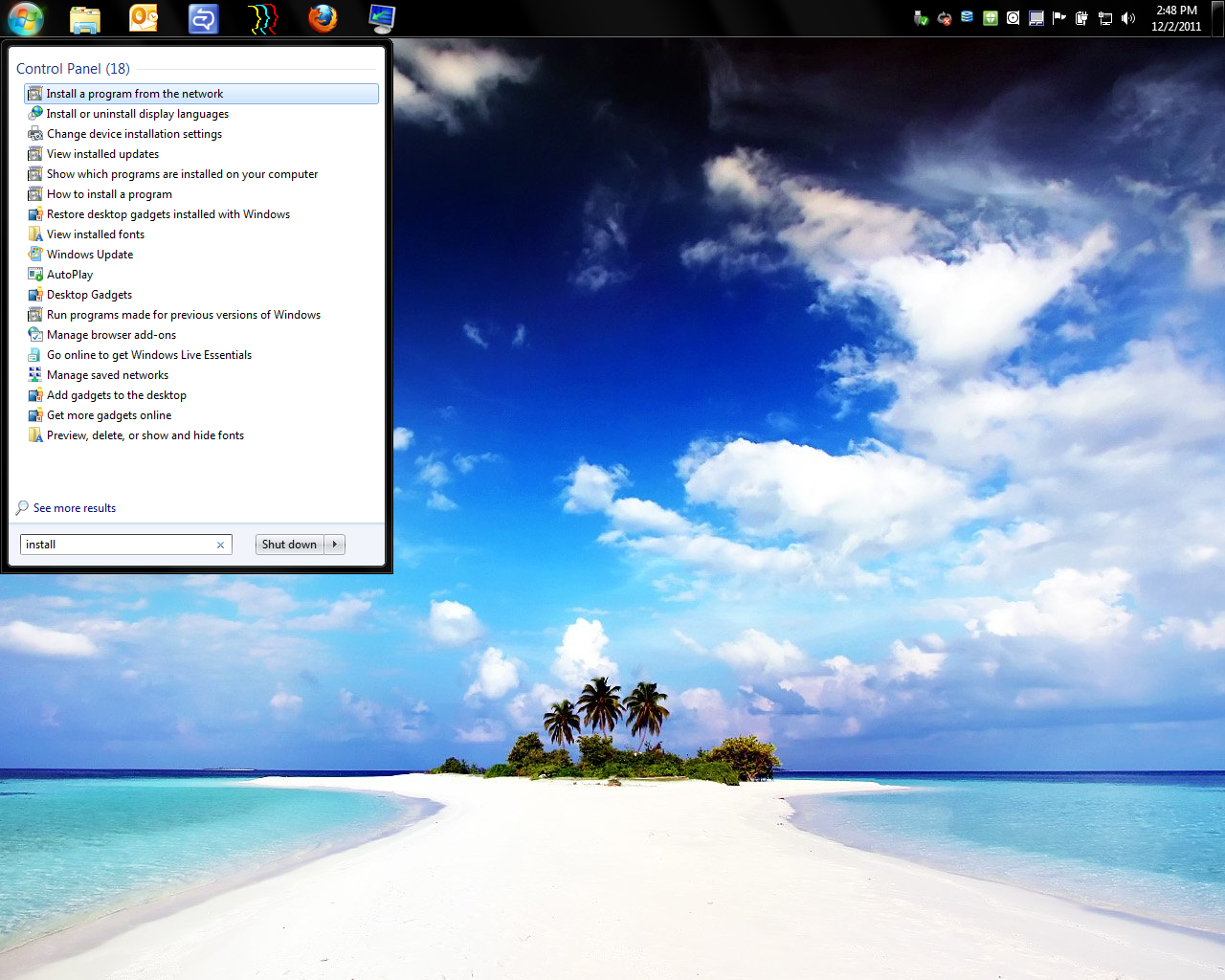Open Firefox browser from the taskbar
The height and width of the screenshot is (980, 1225).
point(323,19)
